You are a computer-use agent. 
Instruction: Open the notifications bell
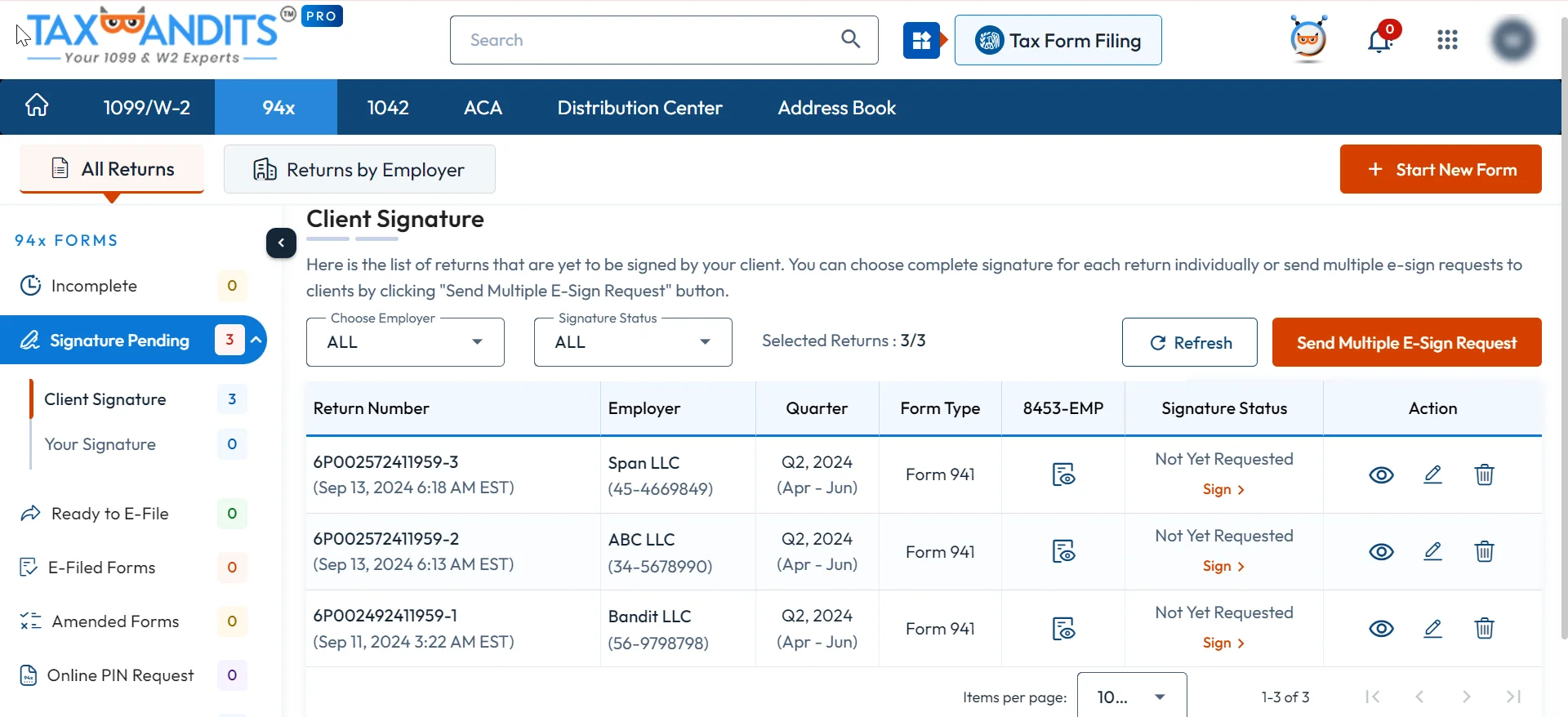tap(1380, 40)
